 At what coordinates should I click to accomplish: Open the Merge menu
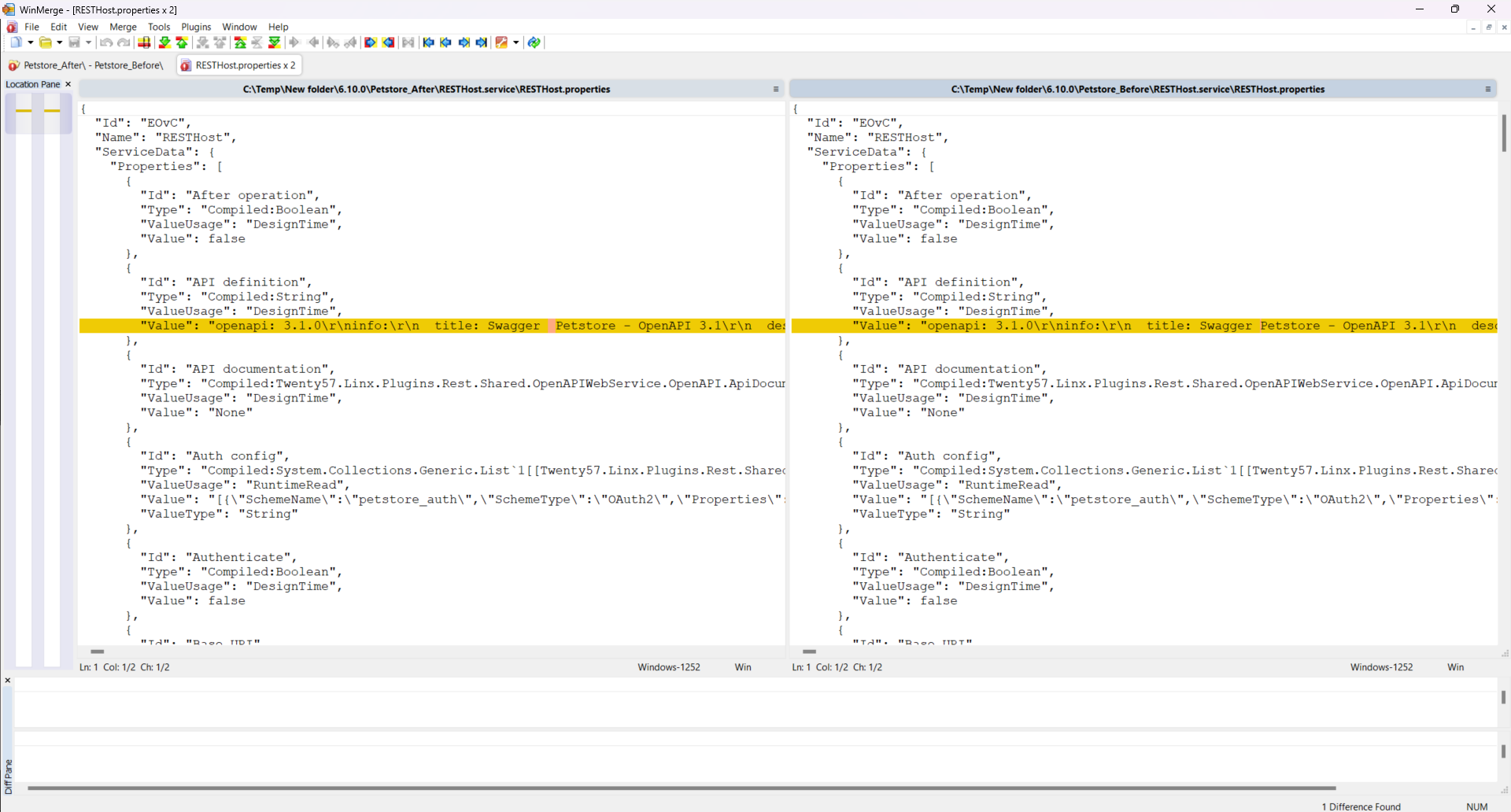(123, 27)
